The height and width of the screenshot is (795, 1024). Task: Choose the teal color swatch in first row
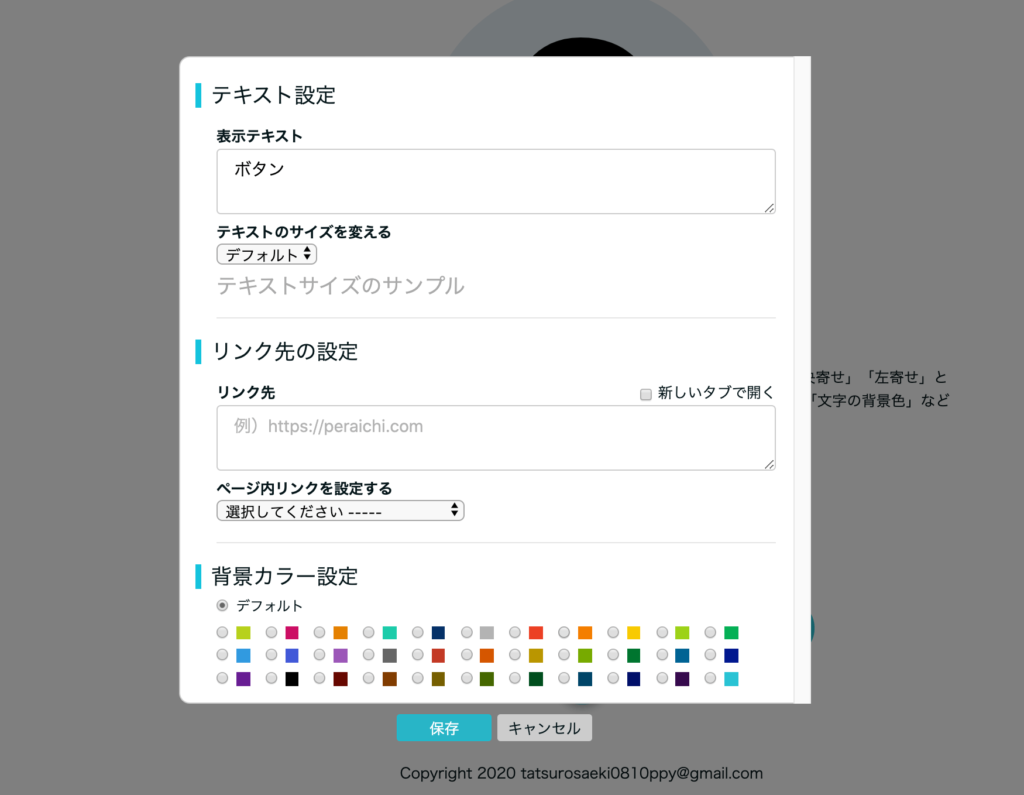389,632
